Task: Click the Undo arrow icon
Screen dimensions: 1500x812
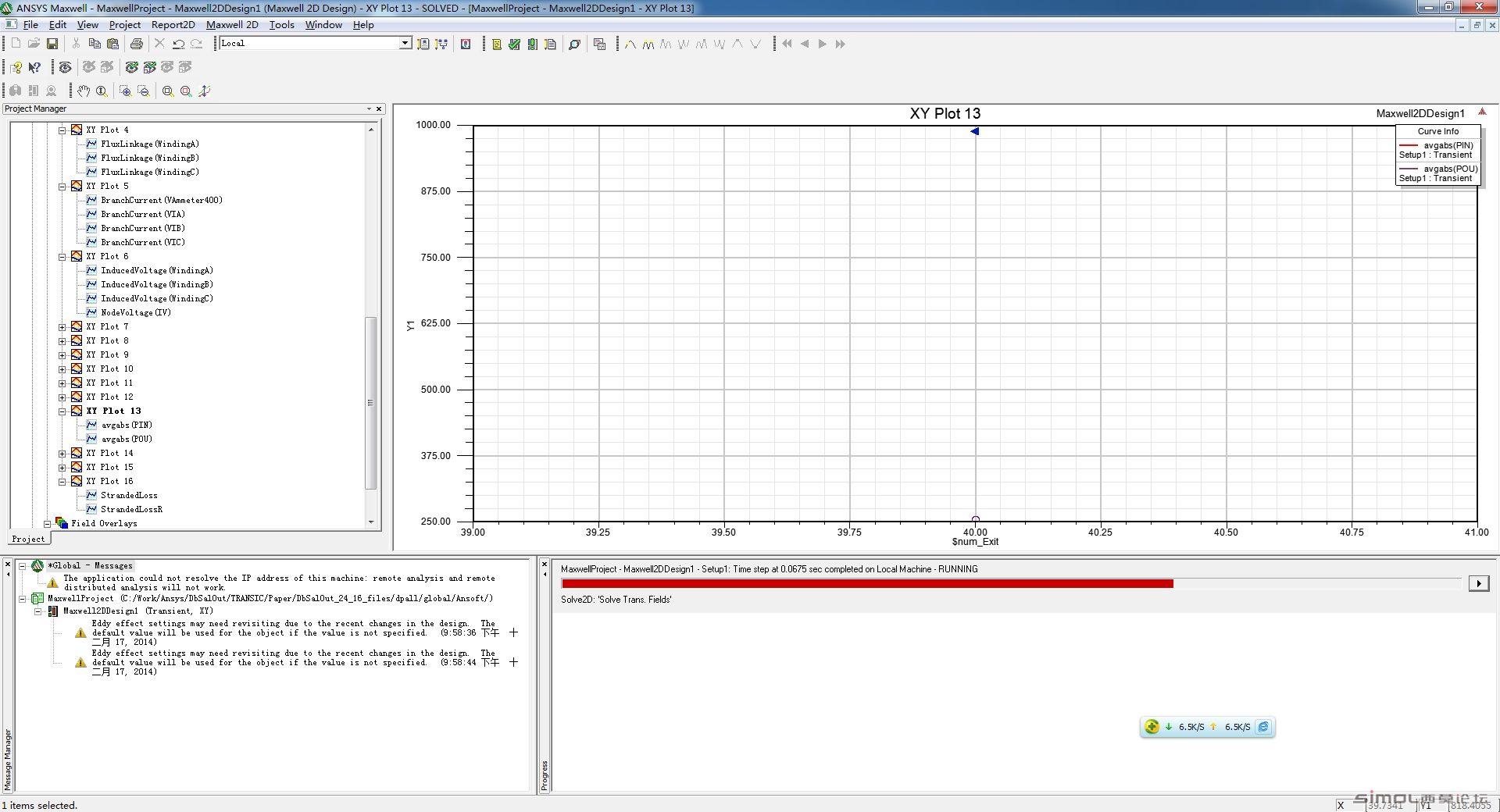Action: [179, 44]
